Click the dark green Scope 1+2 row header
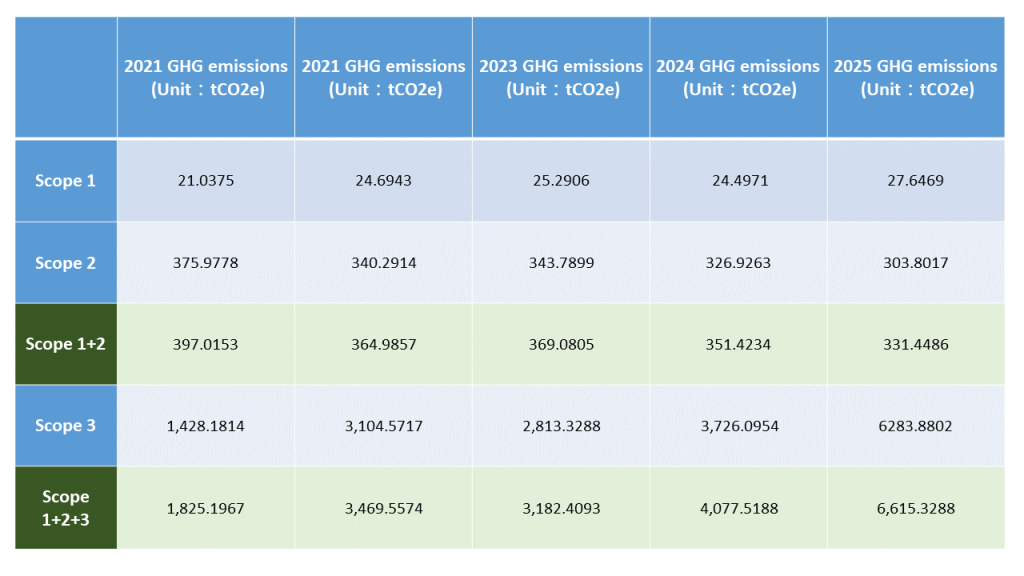Screen dimensions: 1024x576 pyautogui.click(x=66, y=344)
